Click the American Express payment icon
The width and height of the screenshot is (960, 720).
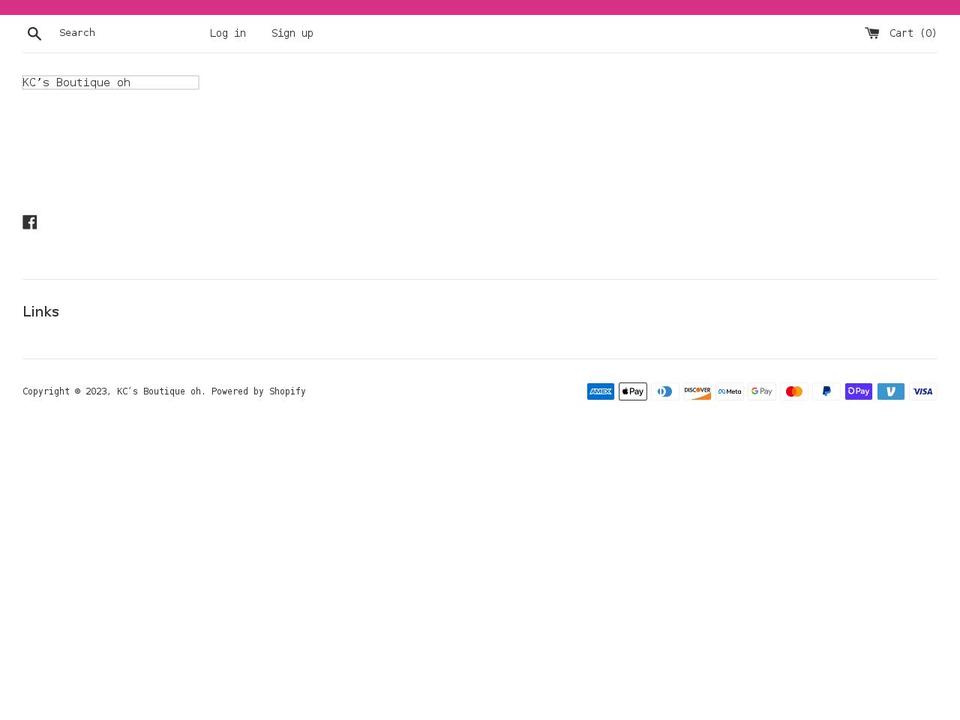click(601, 391)
